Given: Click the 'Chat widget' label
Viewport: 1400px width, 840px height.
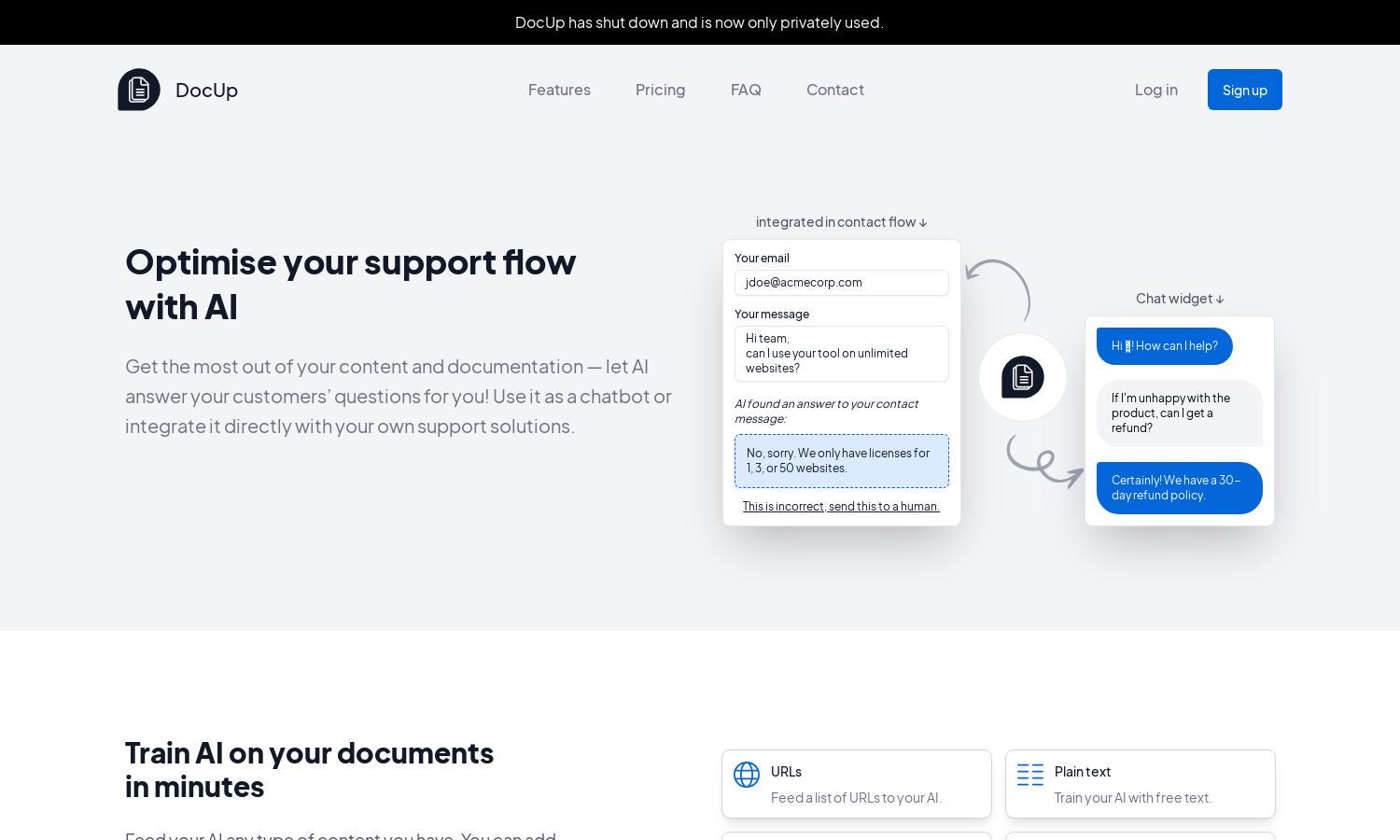Looking at the screenshot, I should pyautogui.click(x=1180, y=299).
